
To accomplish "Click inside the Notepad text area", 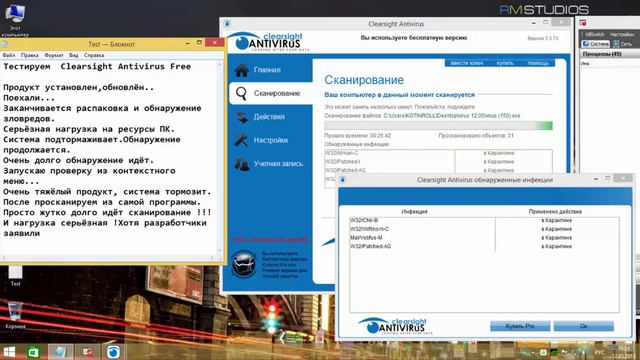I will click(x=109, y=157).
